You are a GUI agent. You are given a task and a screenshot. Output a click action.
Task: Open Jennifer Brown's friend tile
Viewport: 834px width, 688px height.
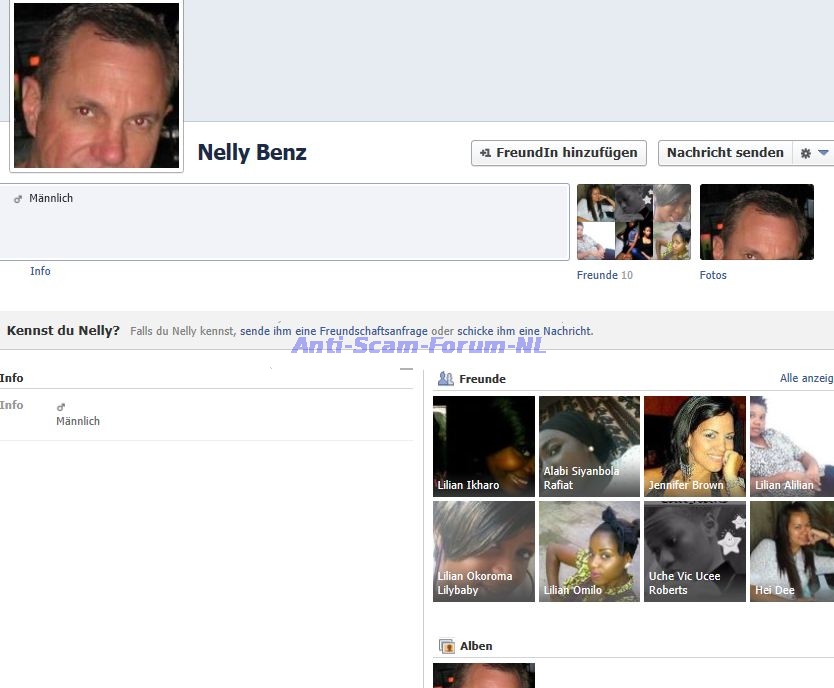[694, 446]
